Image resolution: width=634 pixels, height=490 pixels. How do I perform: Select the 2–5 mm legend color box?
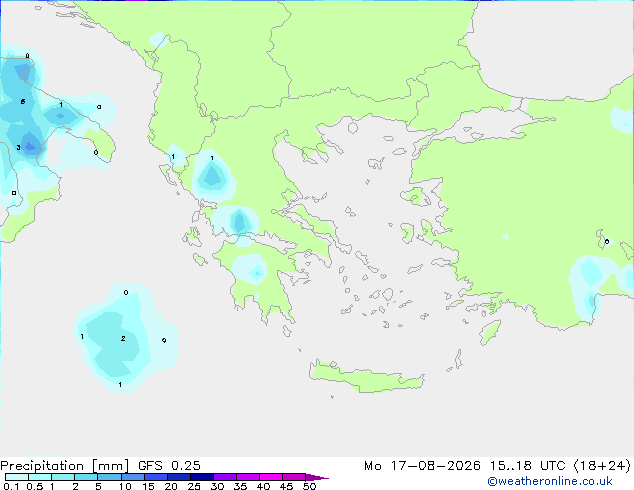86,477
